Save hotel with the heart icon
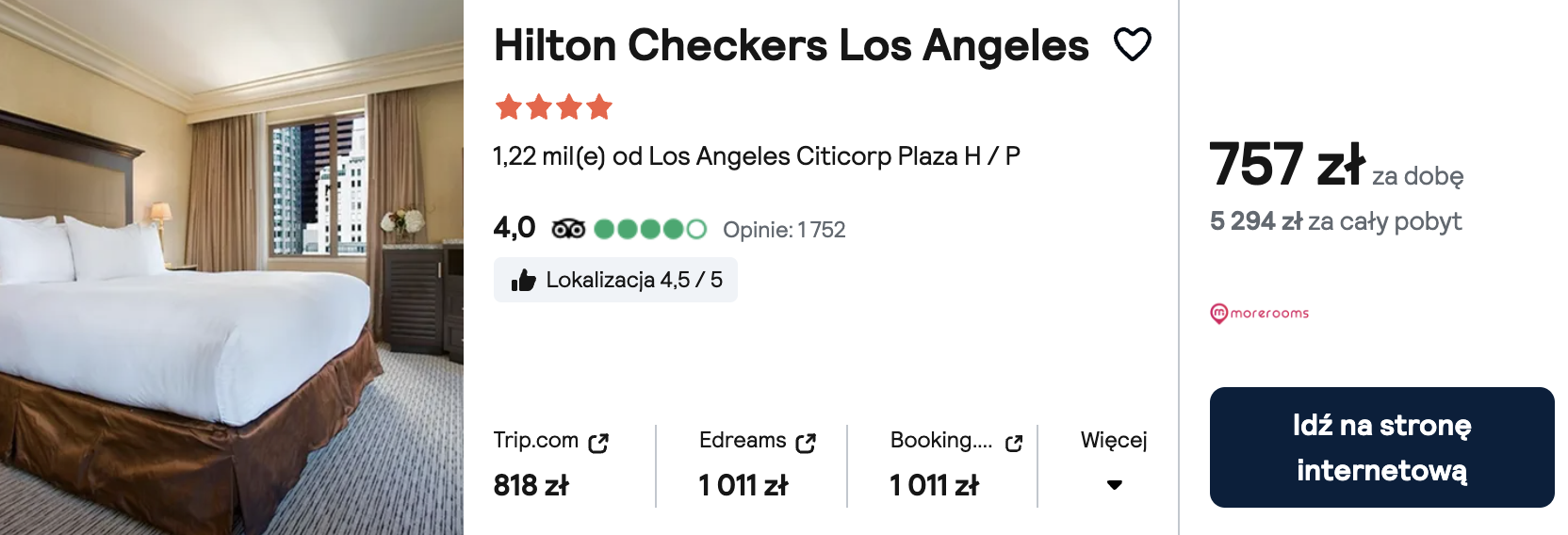This screenshot has height=535, width=1568. click(x=1133, y=44)
